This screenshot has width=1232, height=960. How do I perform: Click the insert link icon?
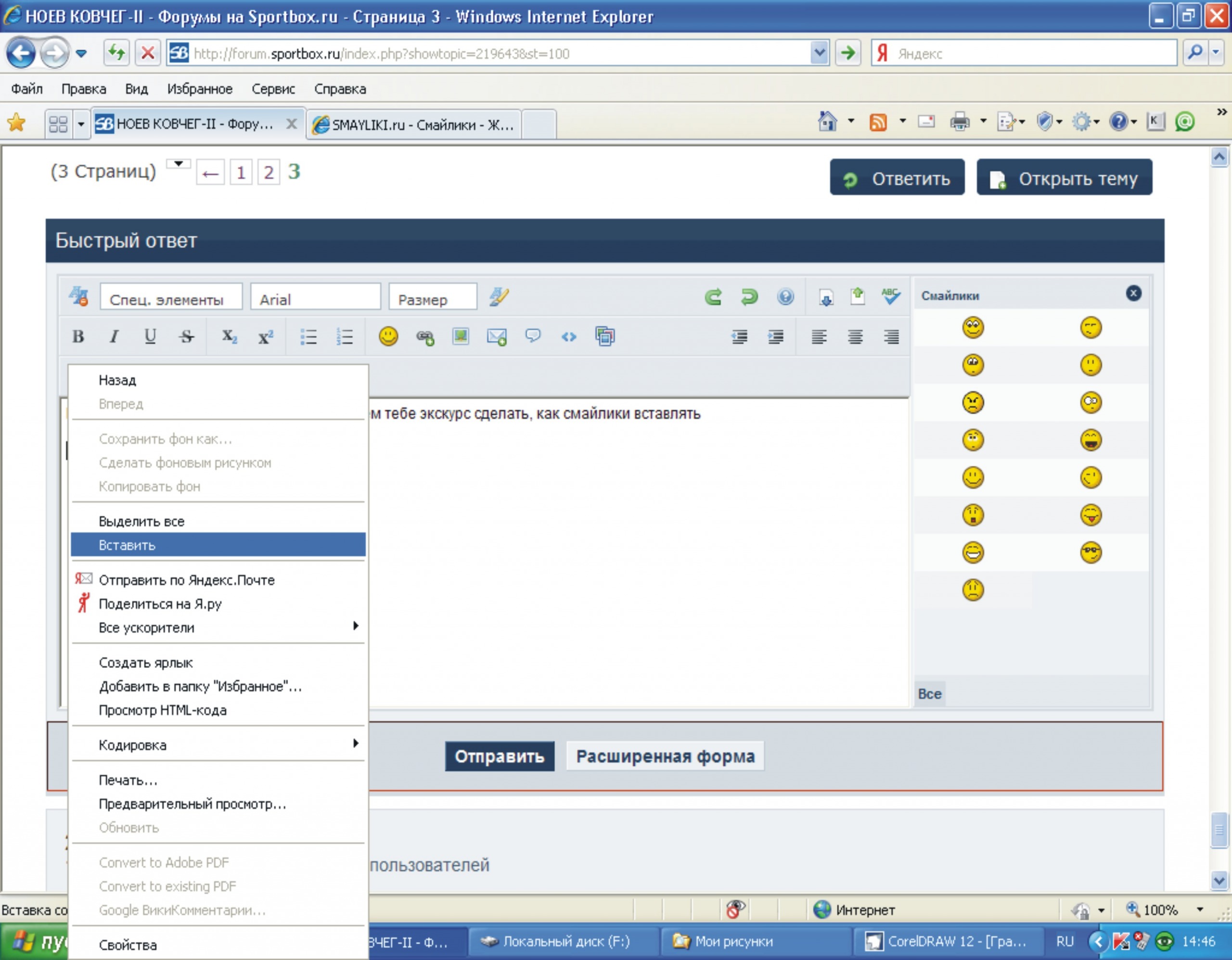coord(425,337)
